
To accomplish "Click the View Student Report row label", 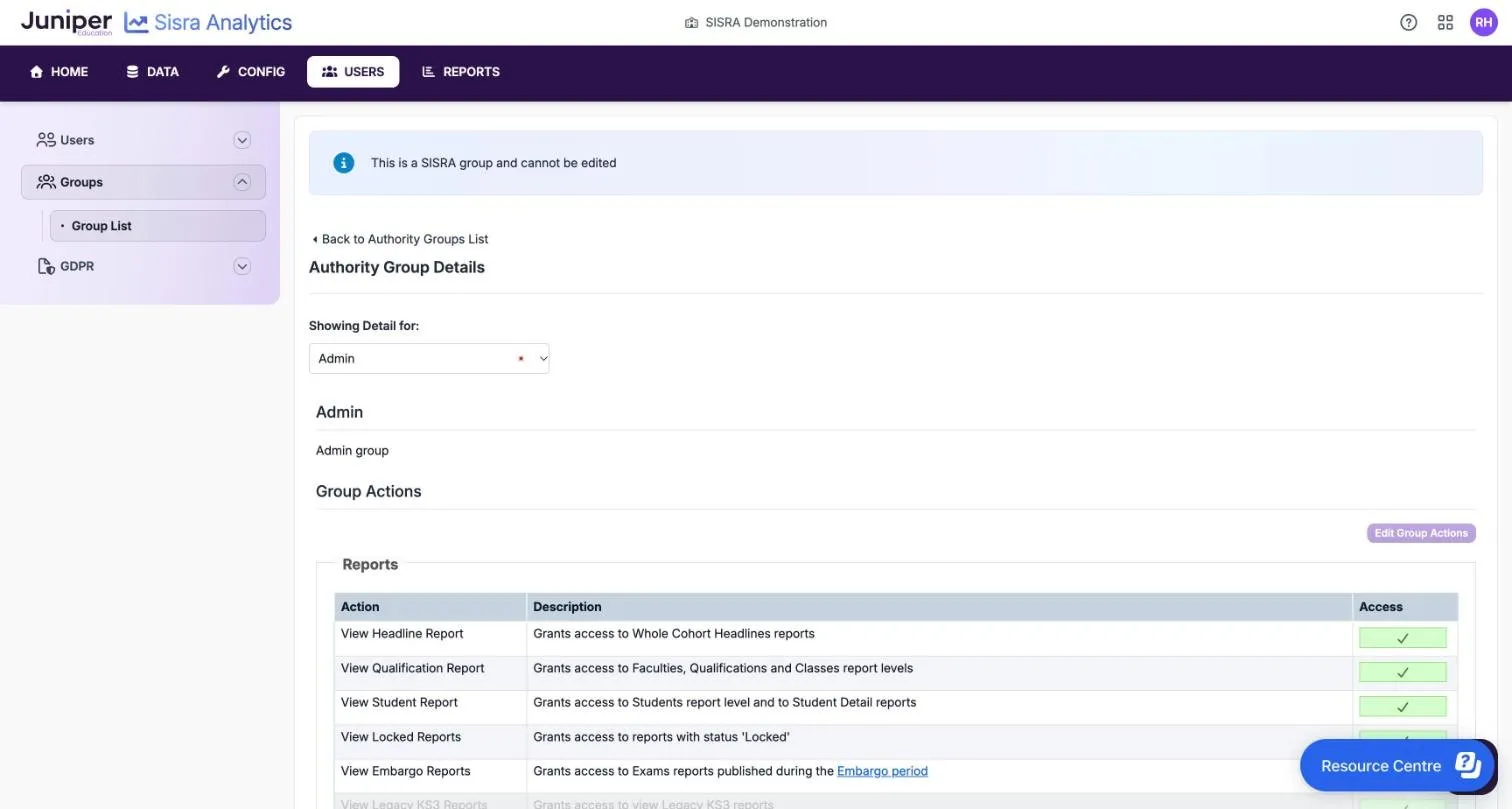I will coord(399,702).
